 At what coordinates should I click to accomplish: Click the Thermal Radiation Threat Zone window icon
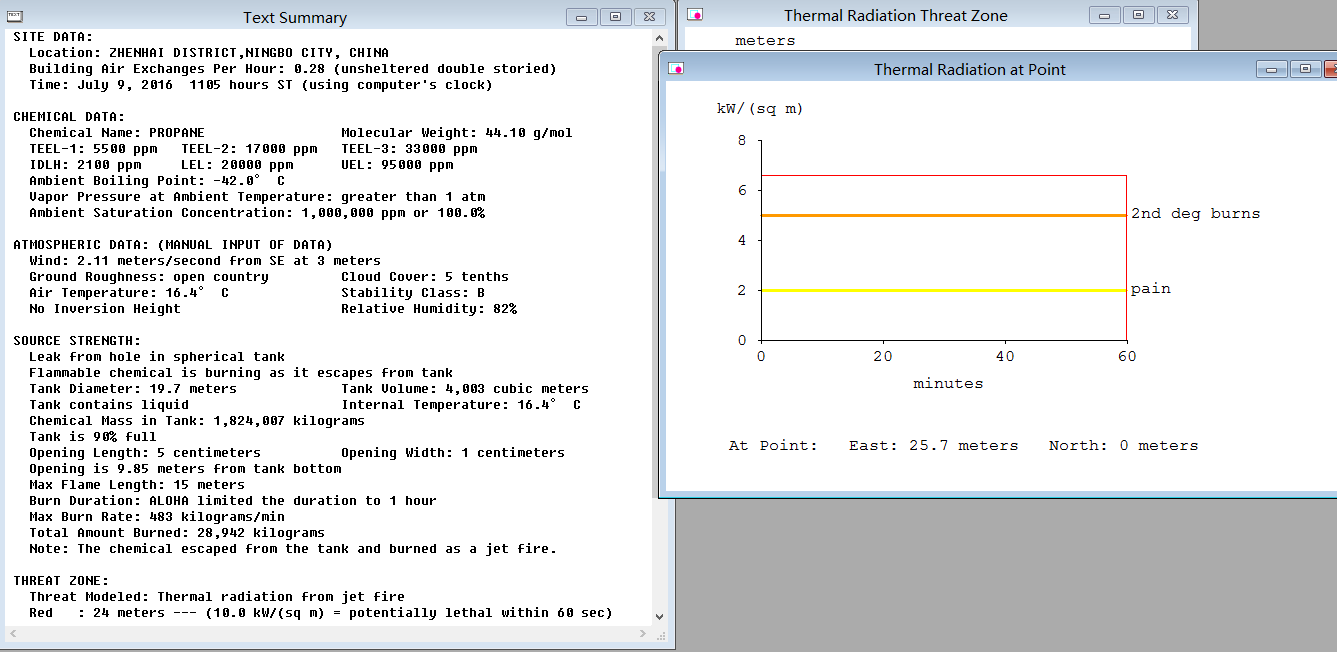(x=697, y=15)
